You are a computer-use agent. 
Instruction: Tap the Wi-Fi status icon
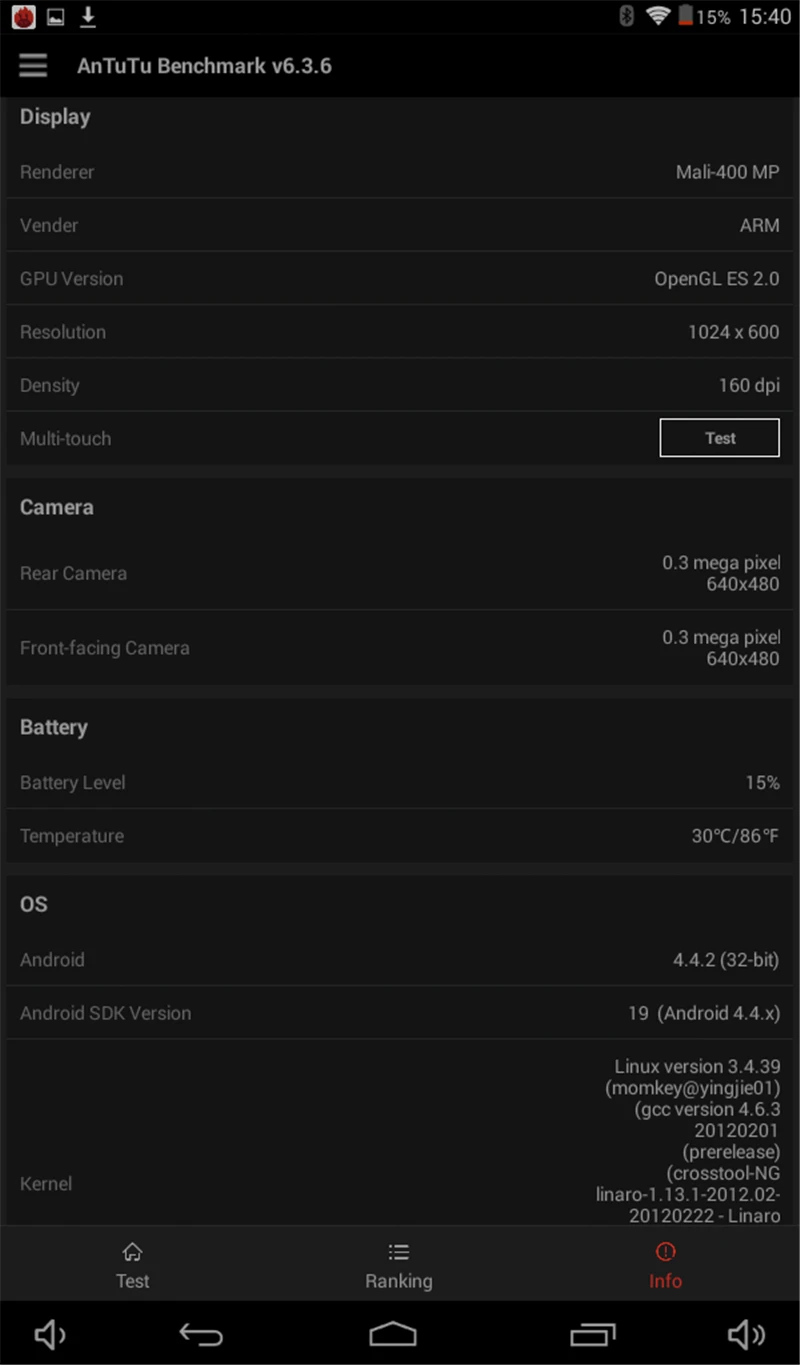tap(657, 16)
